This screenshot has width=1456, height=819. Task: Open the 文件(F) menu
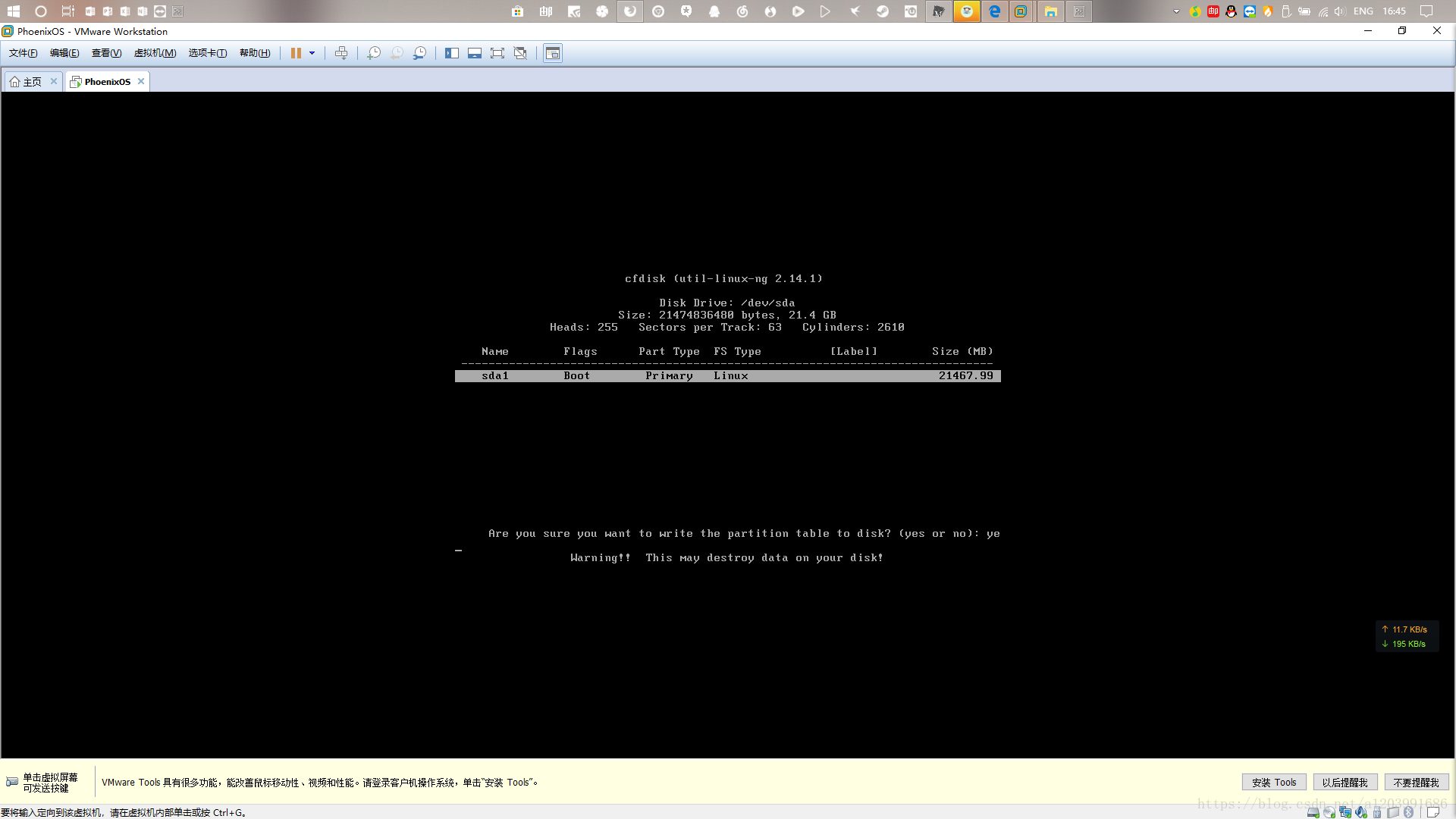23,53
